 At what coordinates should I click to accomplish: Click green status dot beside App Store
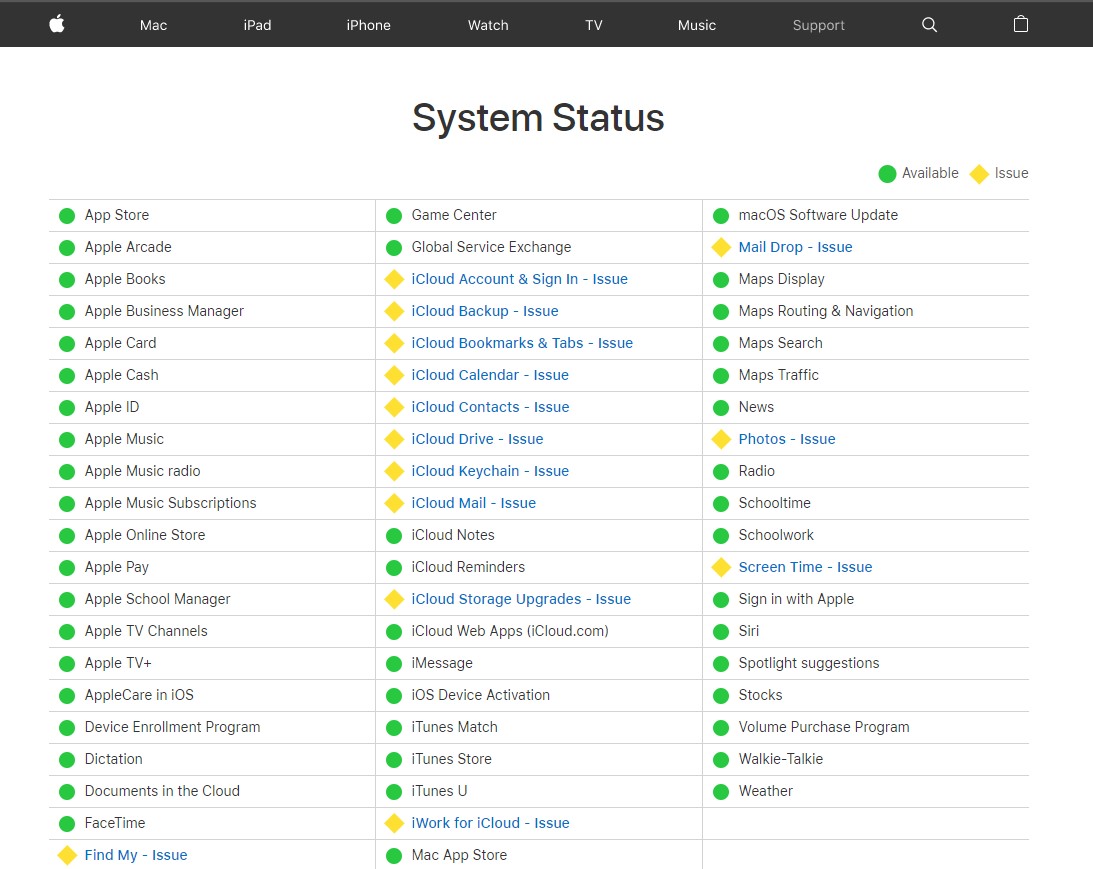[x=67, y=216]
